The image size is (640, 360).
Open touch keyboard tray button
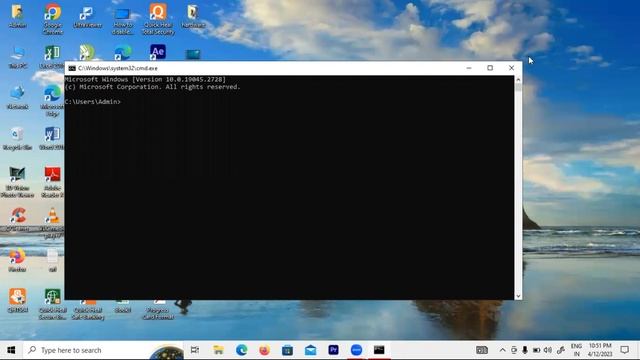482,350
